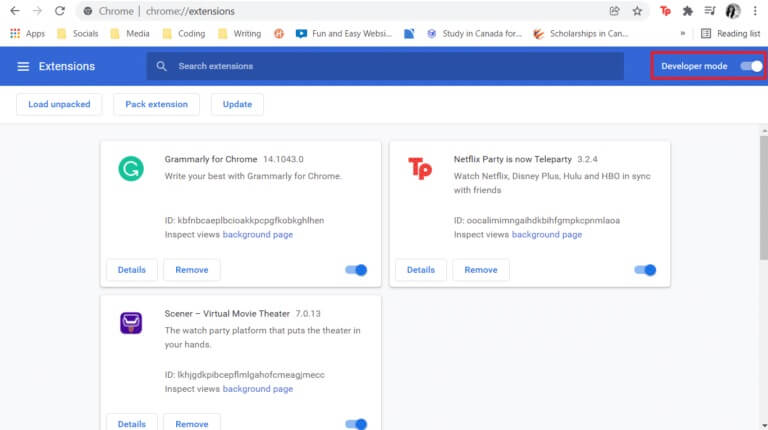Screen dimensions: 768x430
Task: Remove the Grammarly for Chrome extension
Action: click(192, 270)
